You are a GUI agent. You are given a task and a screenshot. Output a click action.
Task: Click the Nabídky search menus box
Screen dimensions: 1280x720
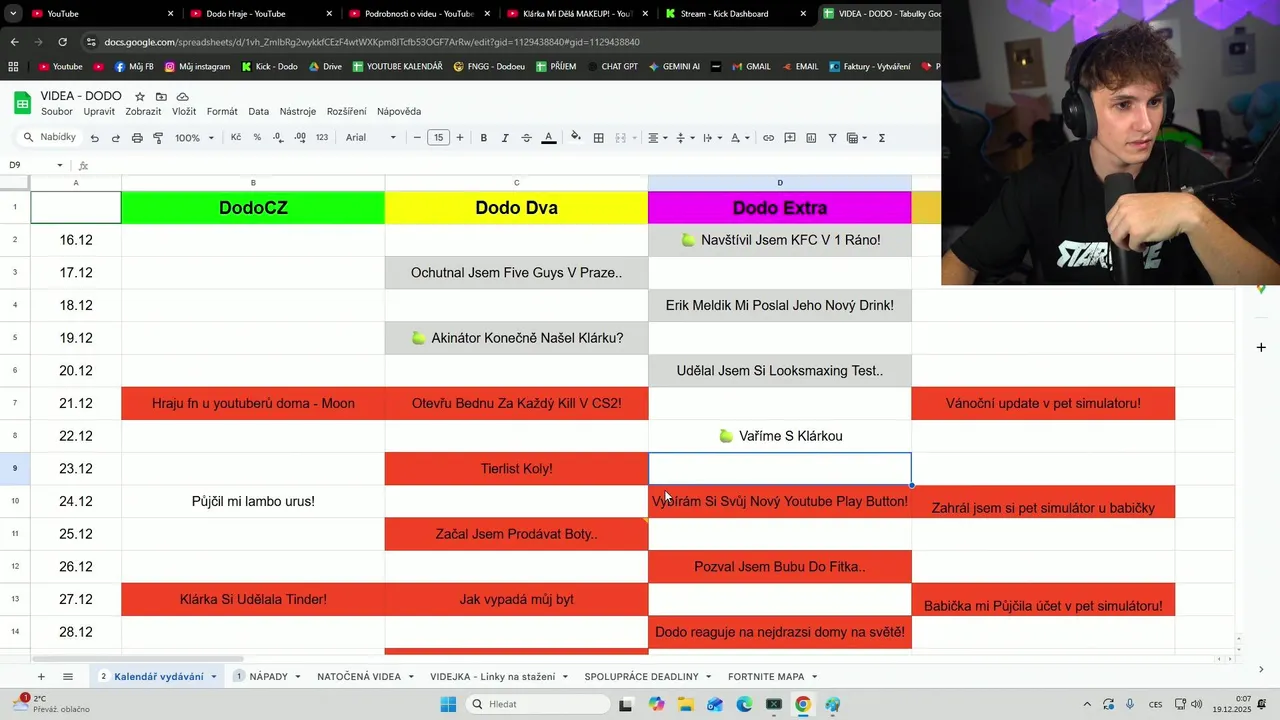click(49, 138)
